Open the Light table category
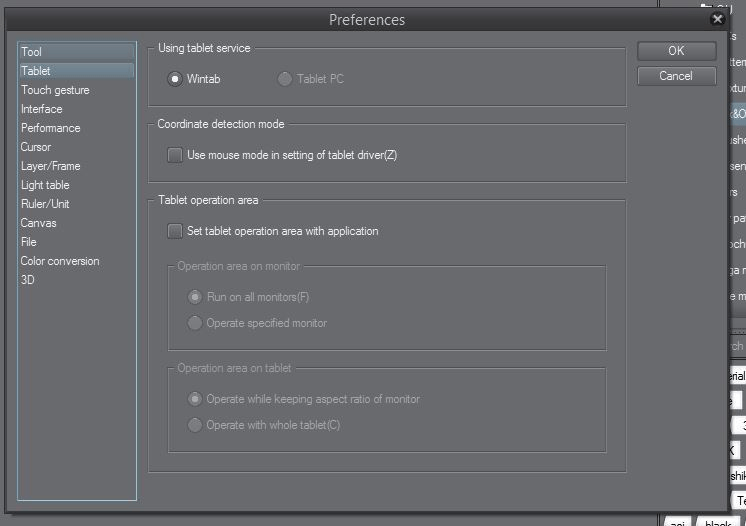 (x=46, y=185)
